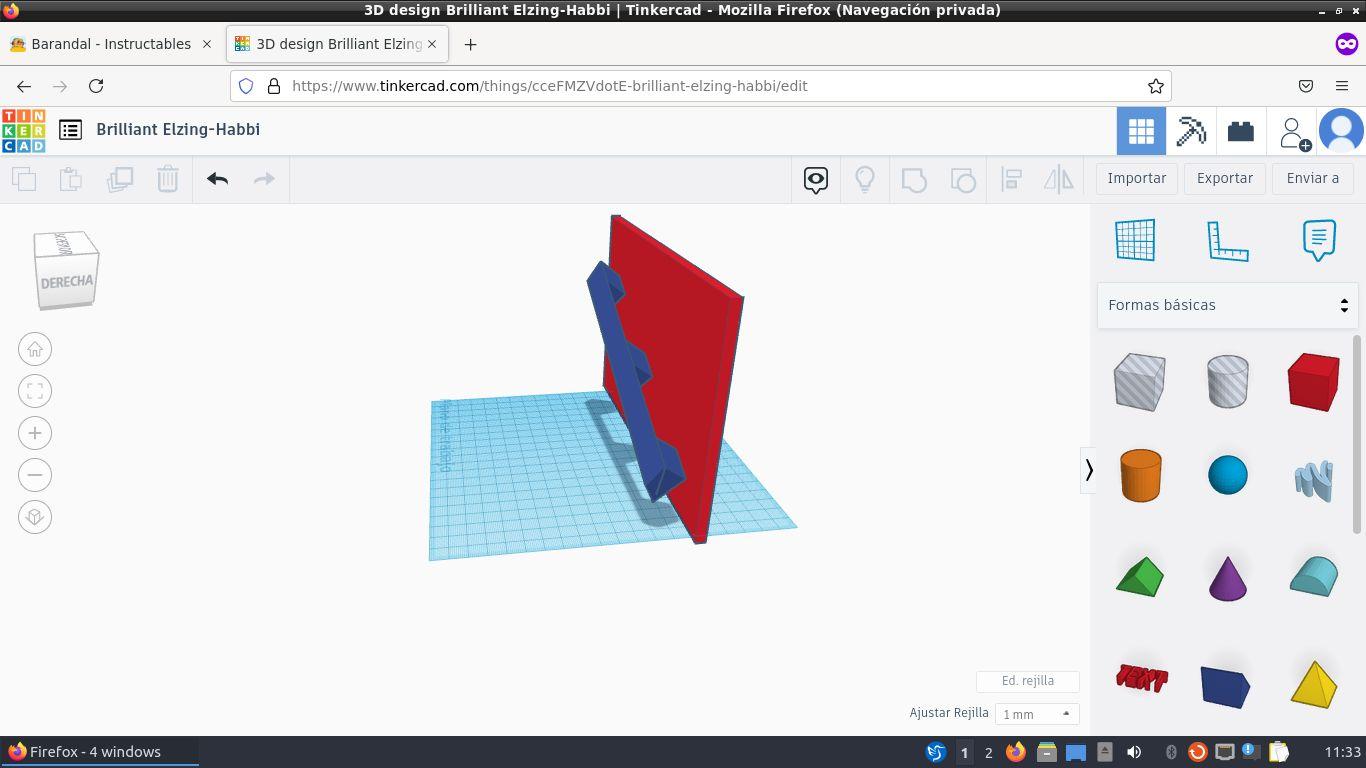Bookmark this page with star icon
Viewport: 1366px width, 768px height.
(1156, 86)
